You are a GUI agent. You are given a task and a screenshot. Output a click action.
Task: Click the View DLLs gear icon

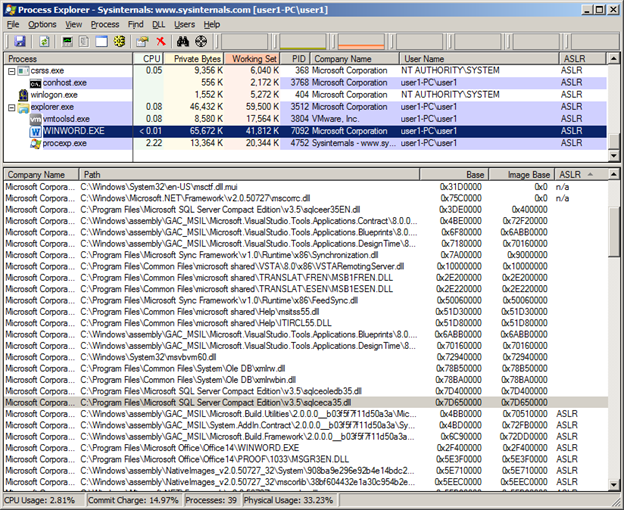click(x=119, y=41)
